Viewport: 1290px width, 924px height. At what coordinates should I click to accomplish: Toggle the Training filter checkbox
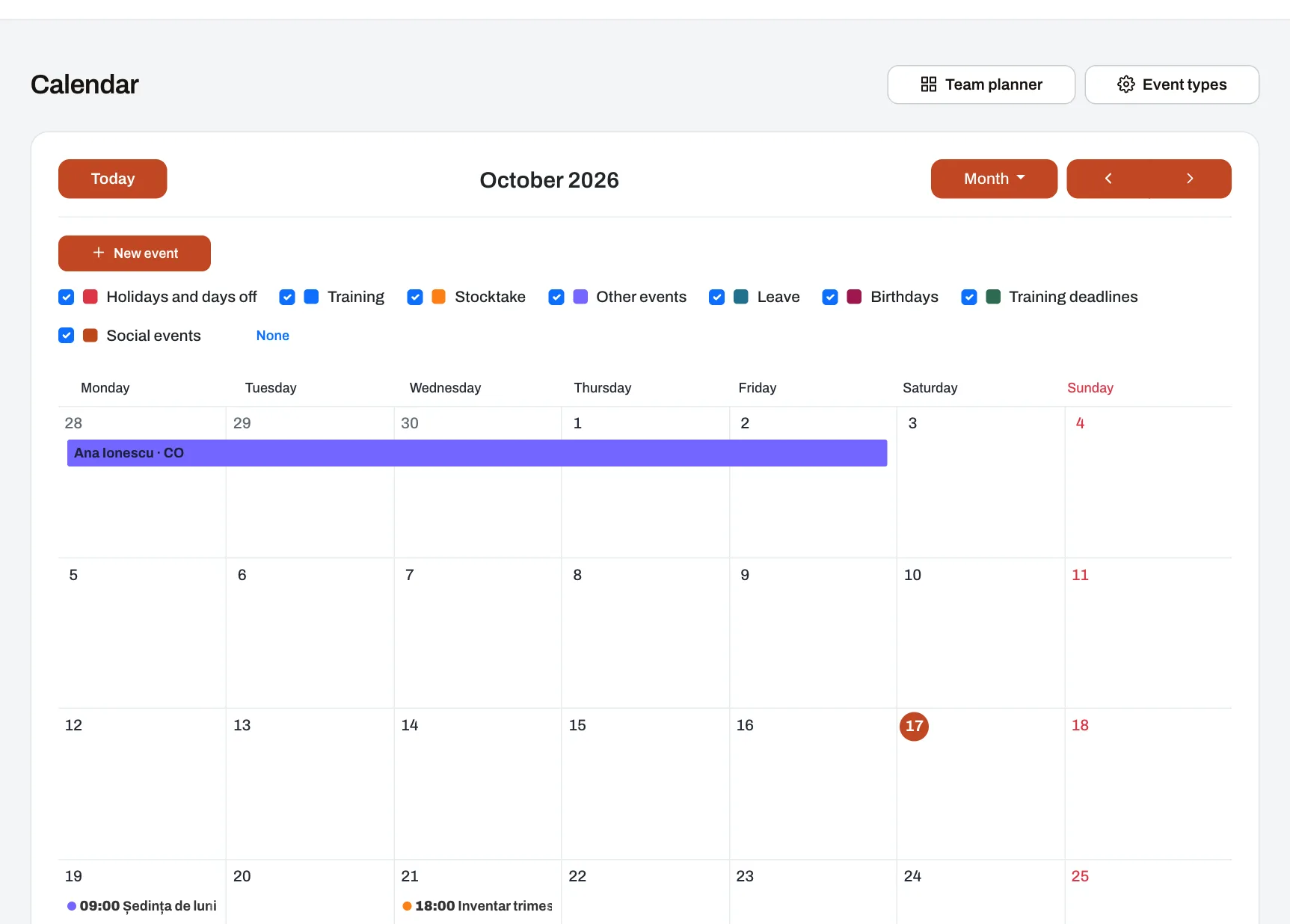click(x=287, y=297)
